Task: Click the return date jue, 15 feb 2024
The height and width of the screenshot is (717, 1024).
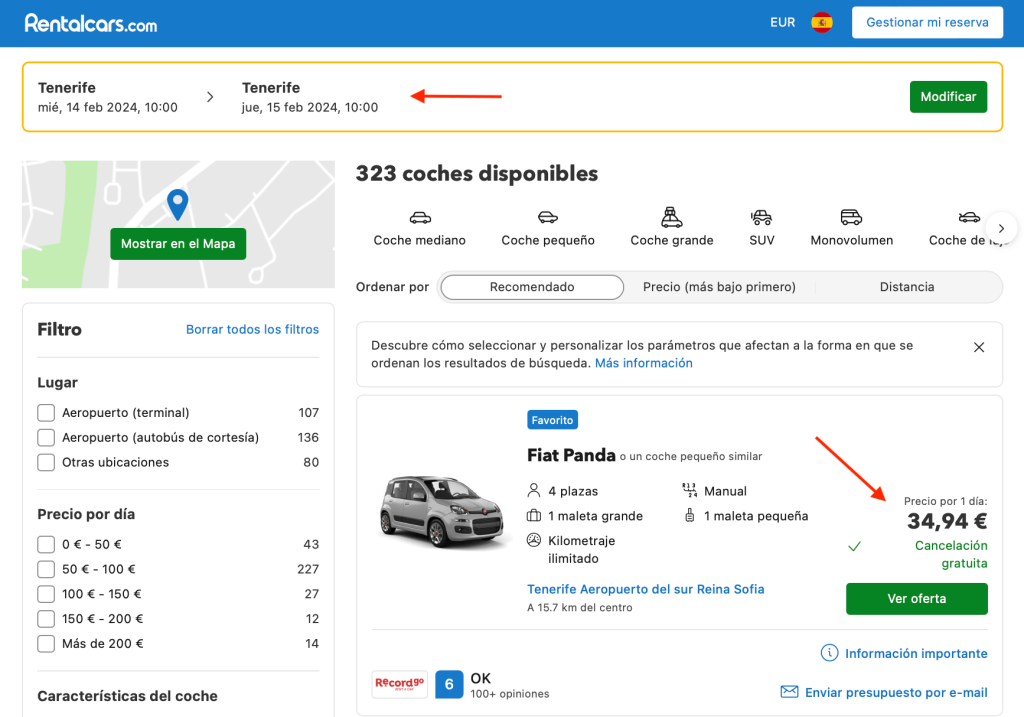Action: coord(310,107)
